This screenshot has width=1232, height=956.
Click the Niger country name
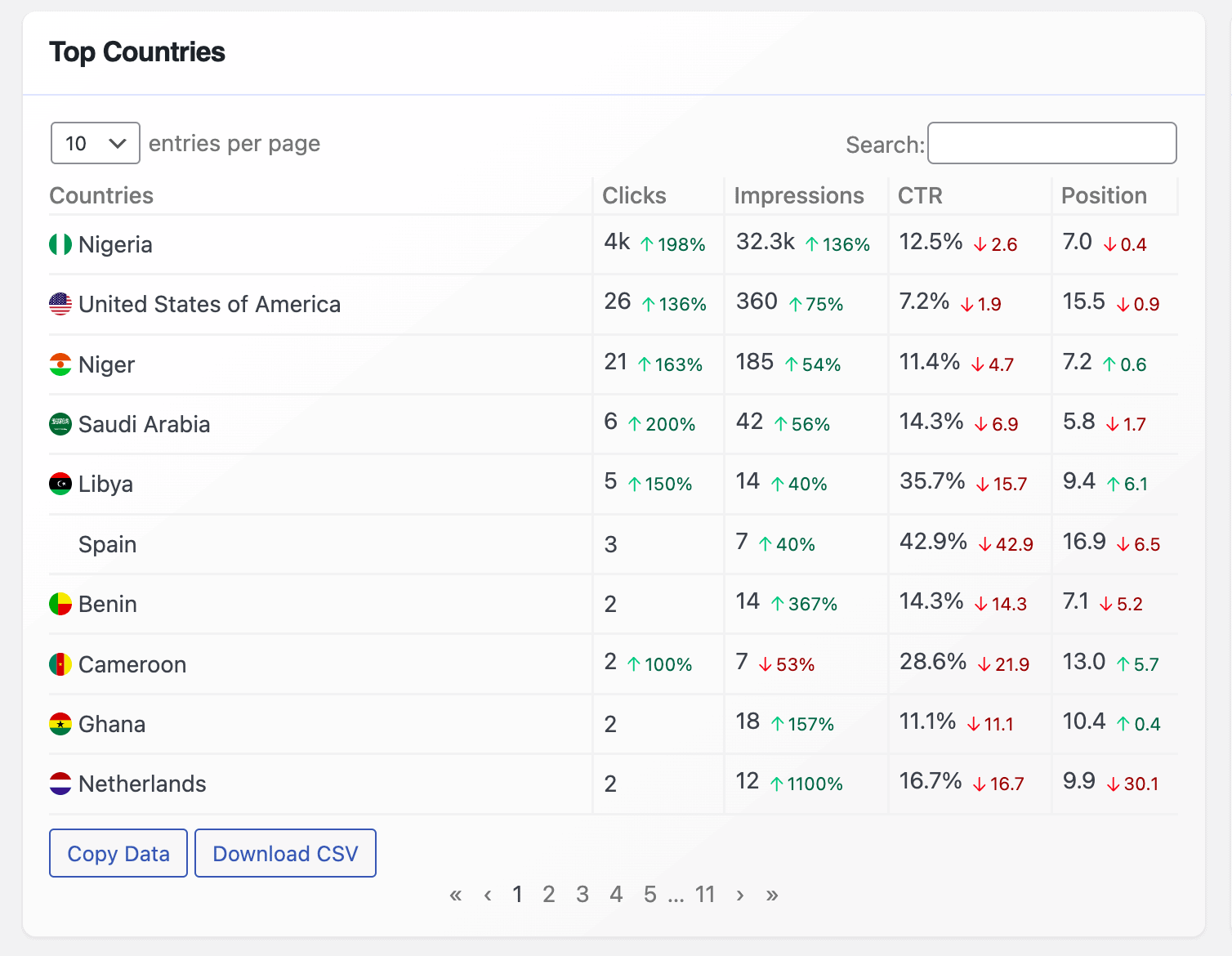pyautogui.click(x=106, y=365)
